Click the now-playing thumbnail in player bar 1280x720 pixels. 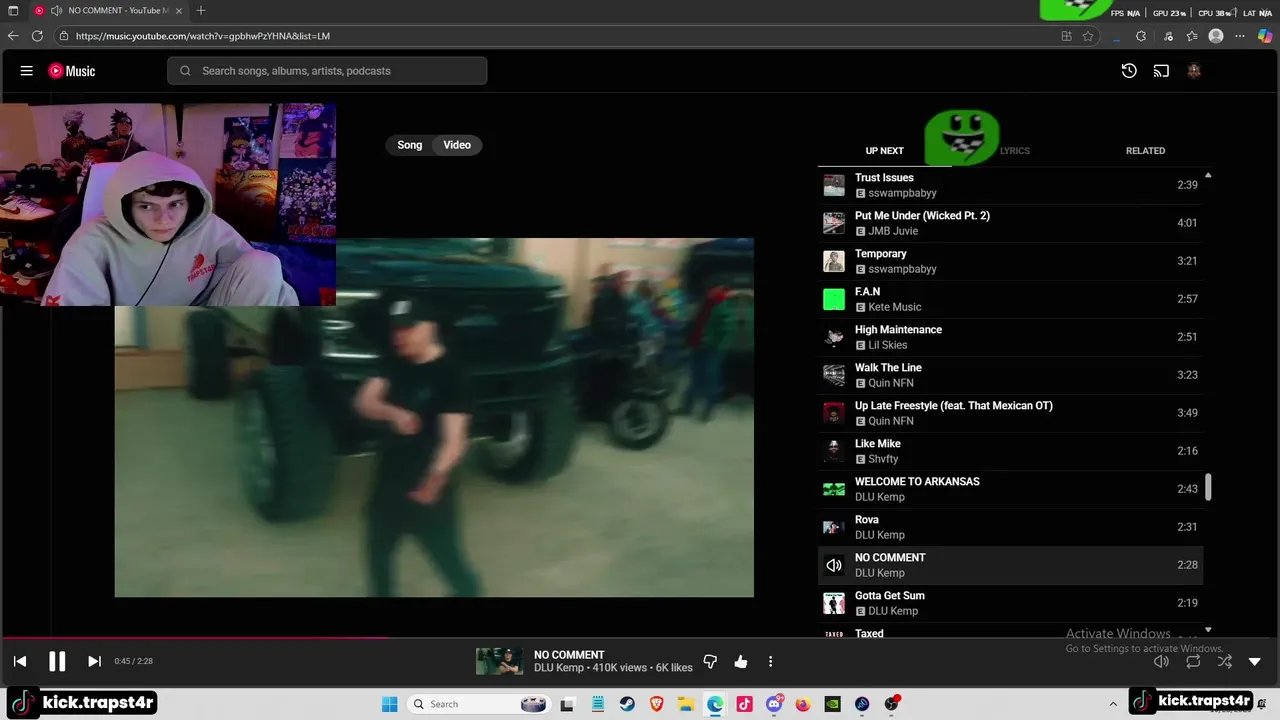499,661
